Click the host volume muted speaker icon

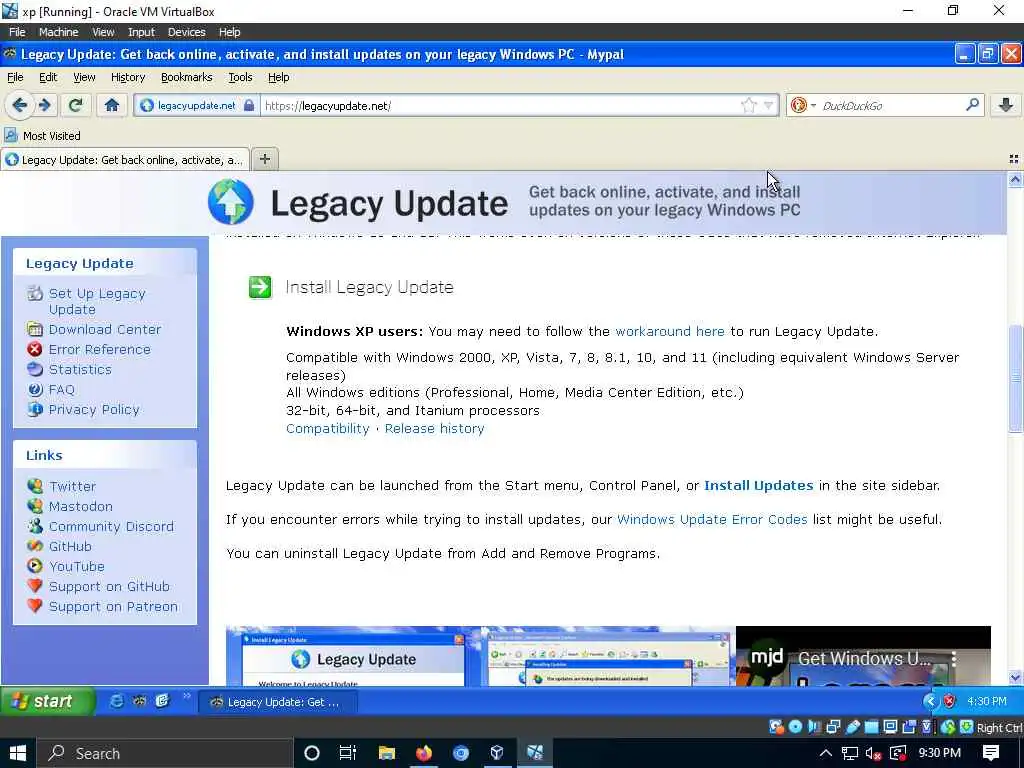(873, 754)
